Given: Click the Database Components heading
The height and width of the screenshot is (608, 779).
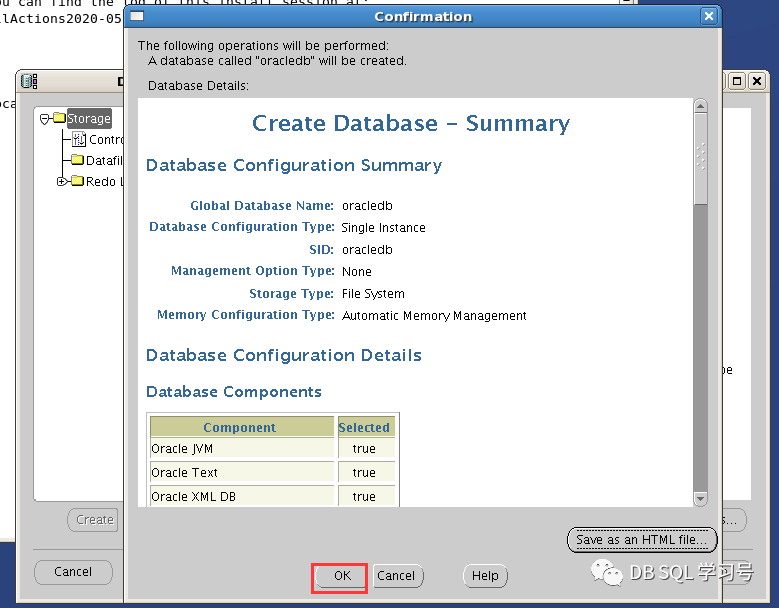Looking at the screenshot, I should [x=234, y=392].
